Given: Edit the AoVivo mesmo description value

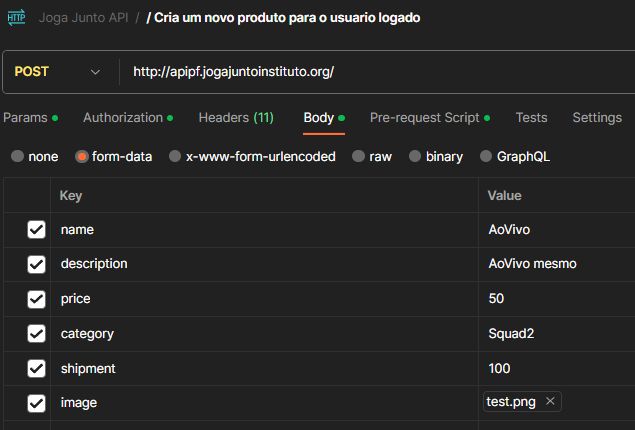Looking at the screenshot, I should point(557,264).
